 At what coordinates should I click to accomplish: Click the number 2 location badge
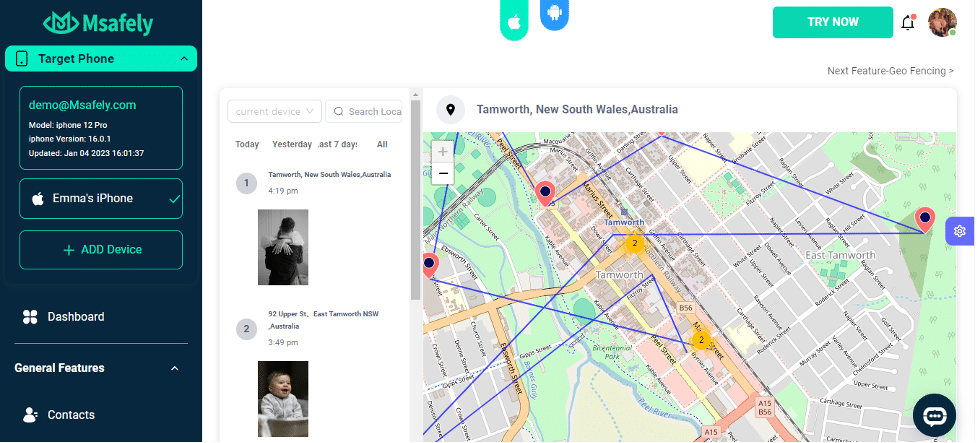(x=246, y=329)
